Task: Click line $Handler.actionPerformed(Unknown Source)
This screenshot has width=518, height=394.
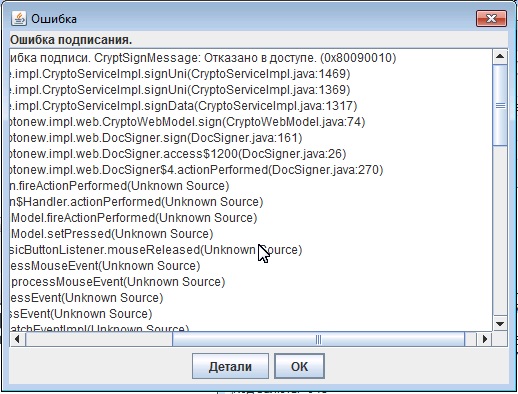Action: [137, 202]
